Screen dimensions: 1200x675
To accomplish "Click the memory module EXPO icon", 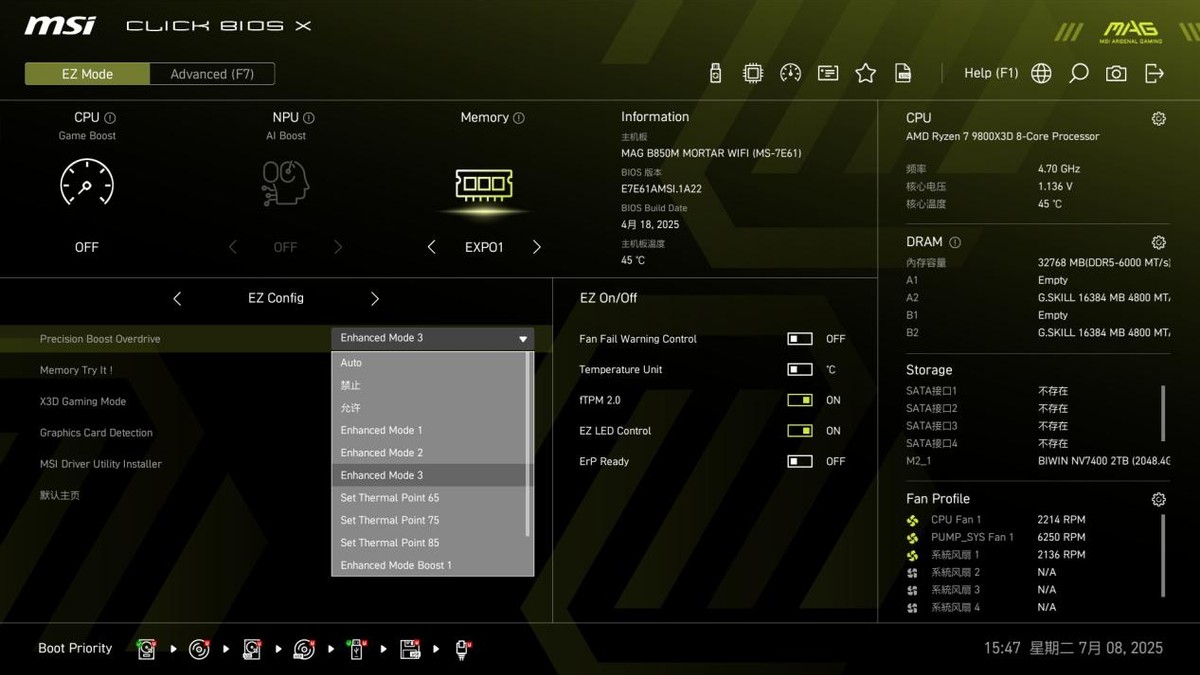I will 484,184.
